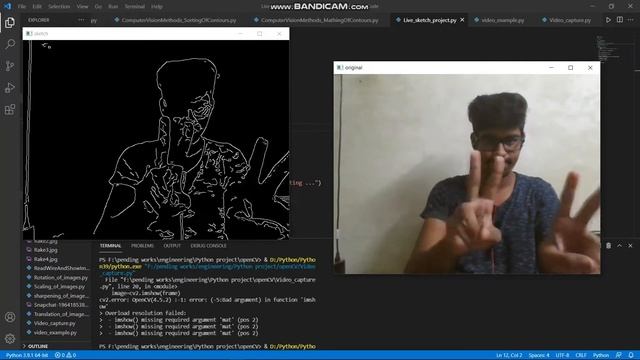This screenshot has height=360, width=640.
Task: Open the Edit menu
Action: 37,7
